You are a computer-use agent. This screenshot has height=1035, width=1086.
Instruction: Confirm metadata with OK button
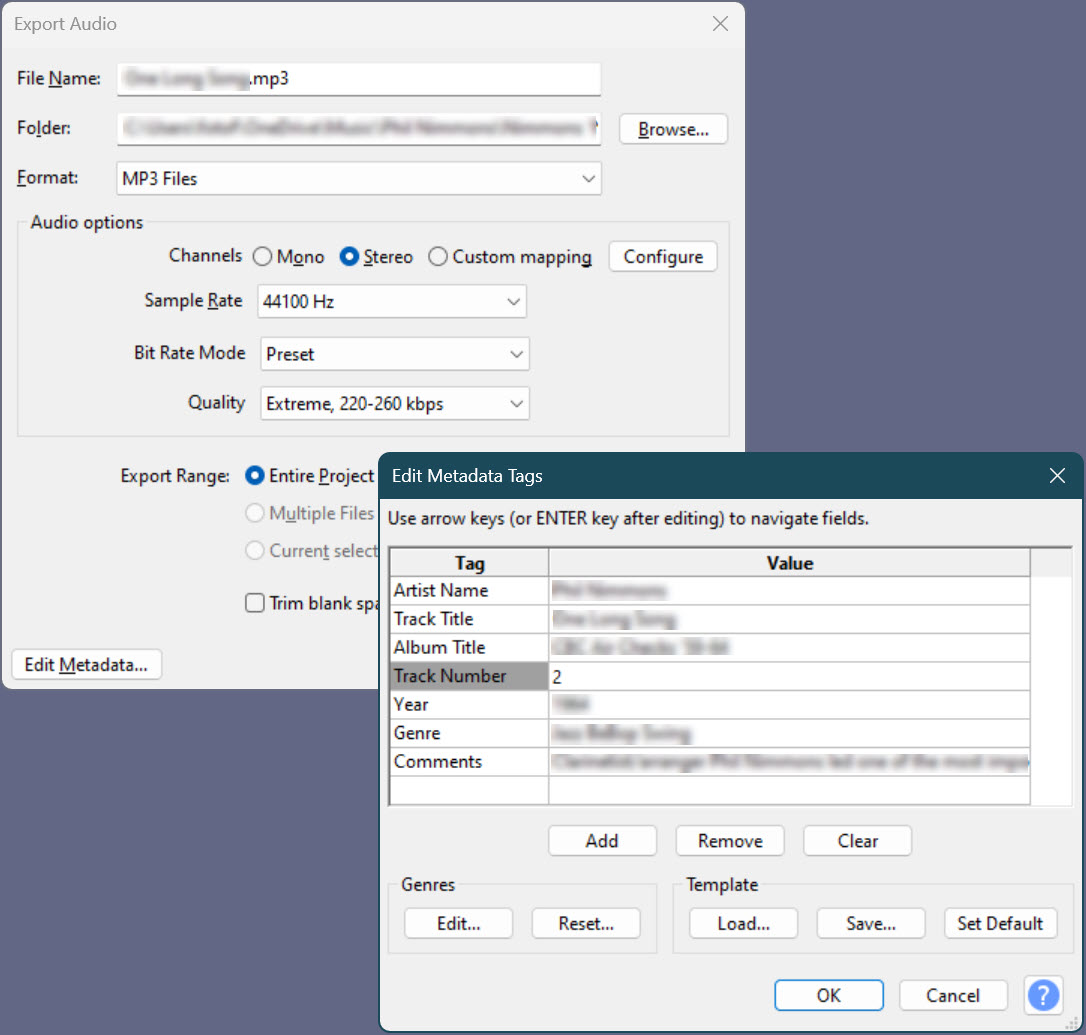(828, 995)
